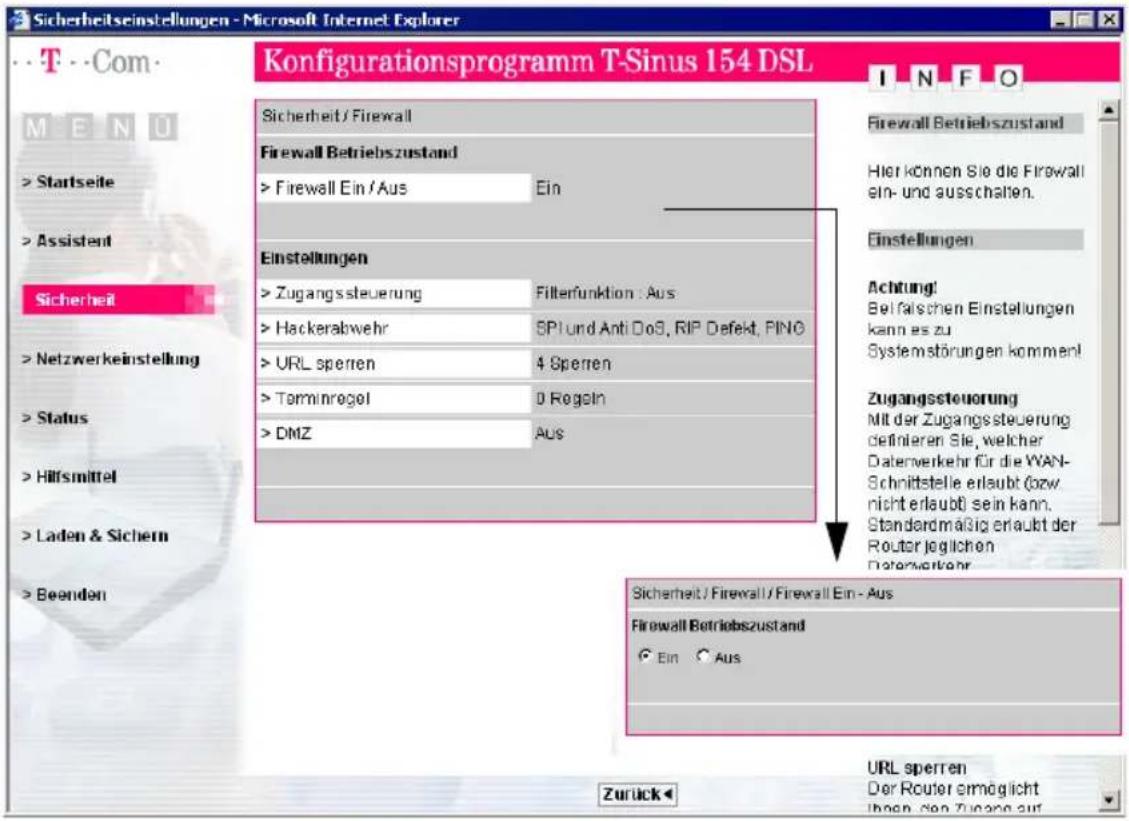1129x821 pixels.
Task: Click the info panel scroll-down arrow
Action: point(1109,799)
